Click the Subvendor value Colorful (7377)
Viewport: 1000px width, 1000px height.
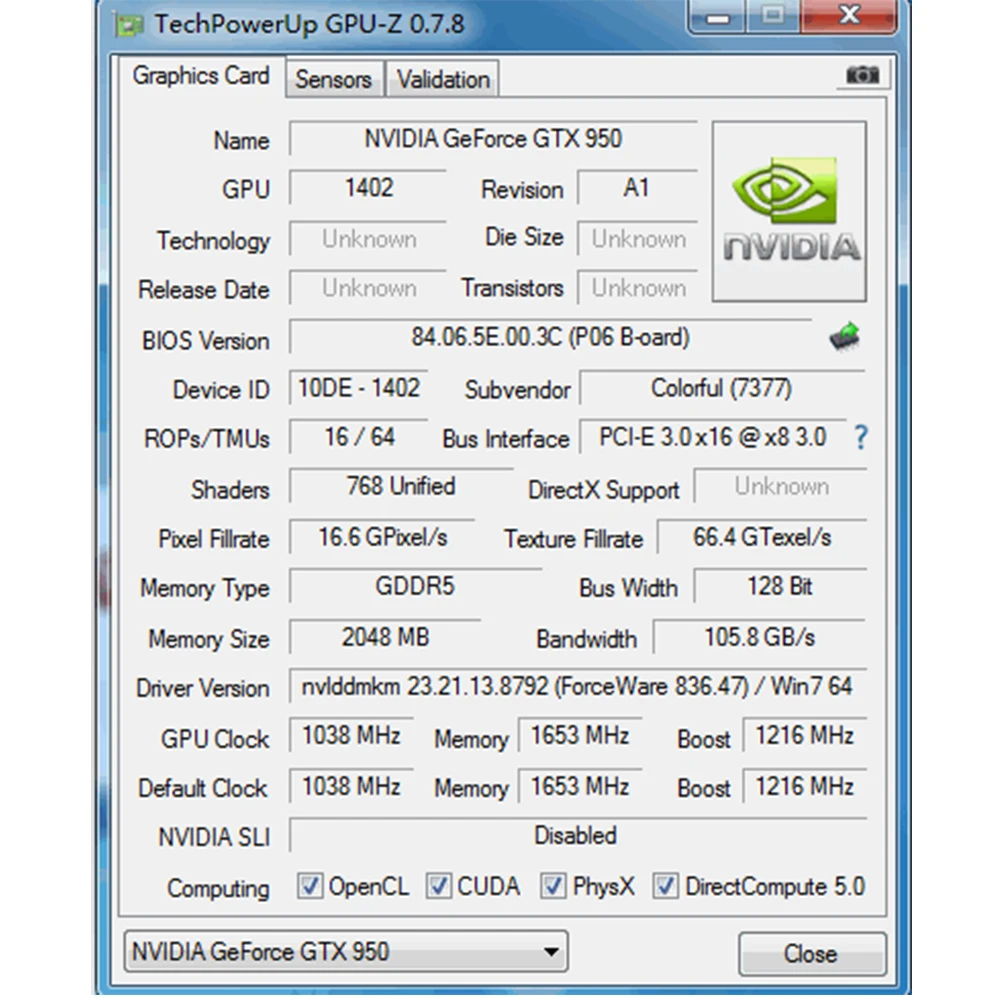click(x=722, y=388)
